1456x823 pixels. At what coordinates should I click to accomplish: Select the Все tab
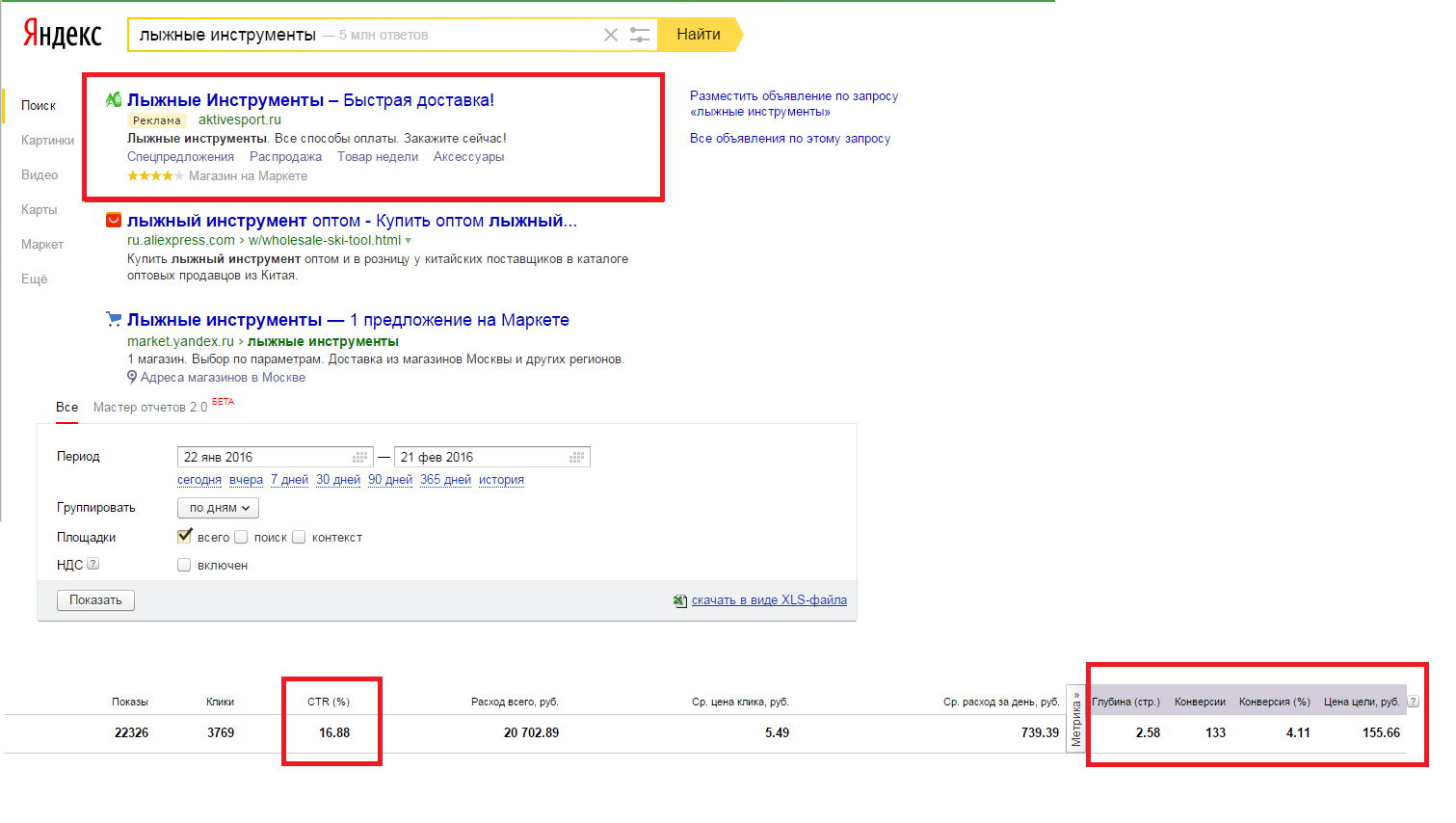point(66,407)
